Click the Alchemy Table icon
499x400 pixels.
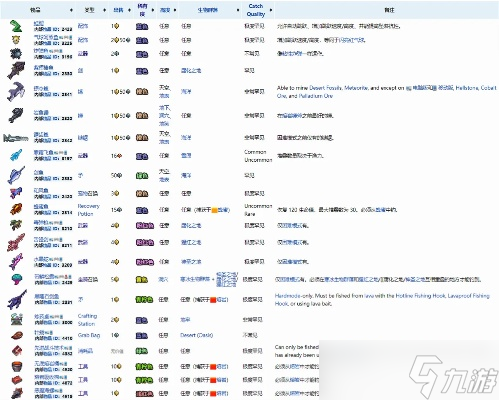tap(16, 319)
